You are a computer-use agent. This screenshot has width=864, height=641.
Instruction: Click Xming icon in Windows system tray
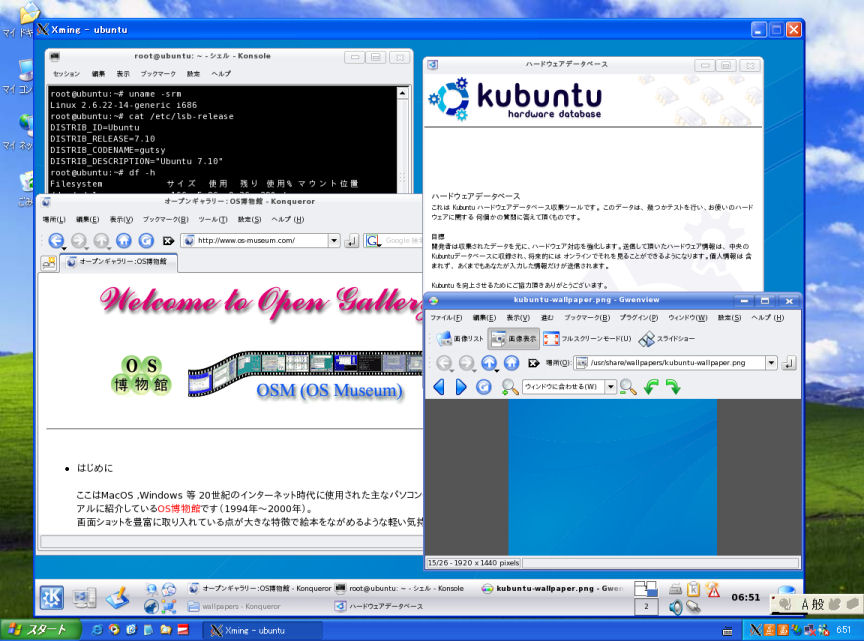tap(756, 630)
